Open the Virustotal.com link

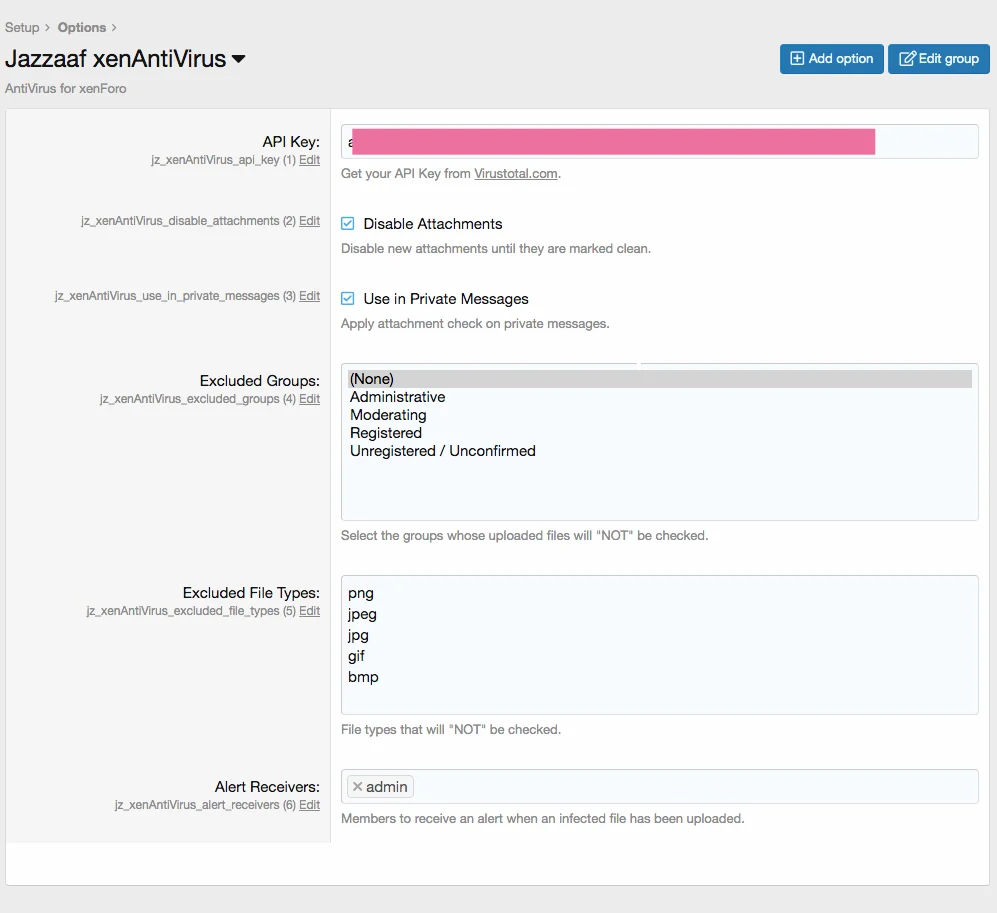516,173
